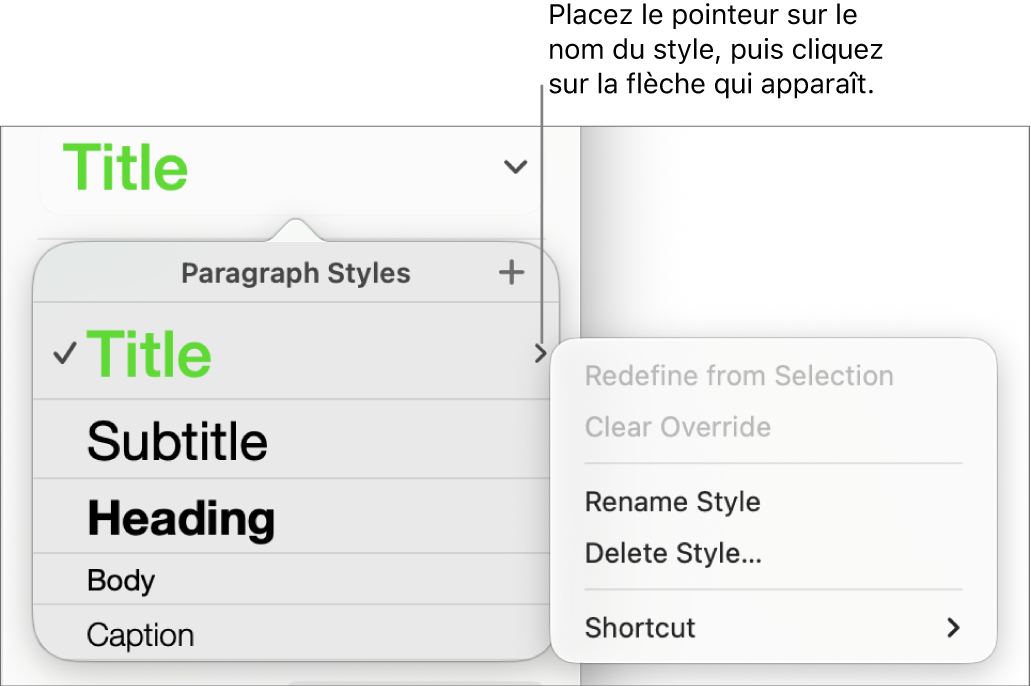Click Rename Style

click(x=673, y=502)
